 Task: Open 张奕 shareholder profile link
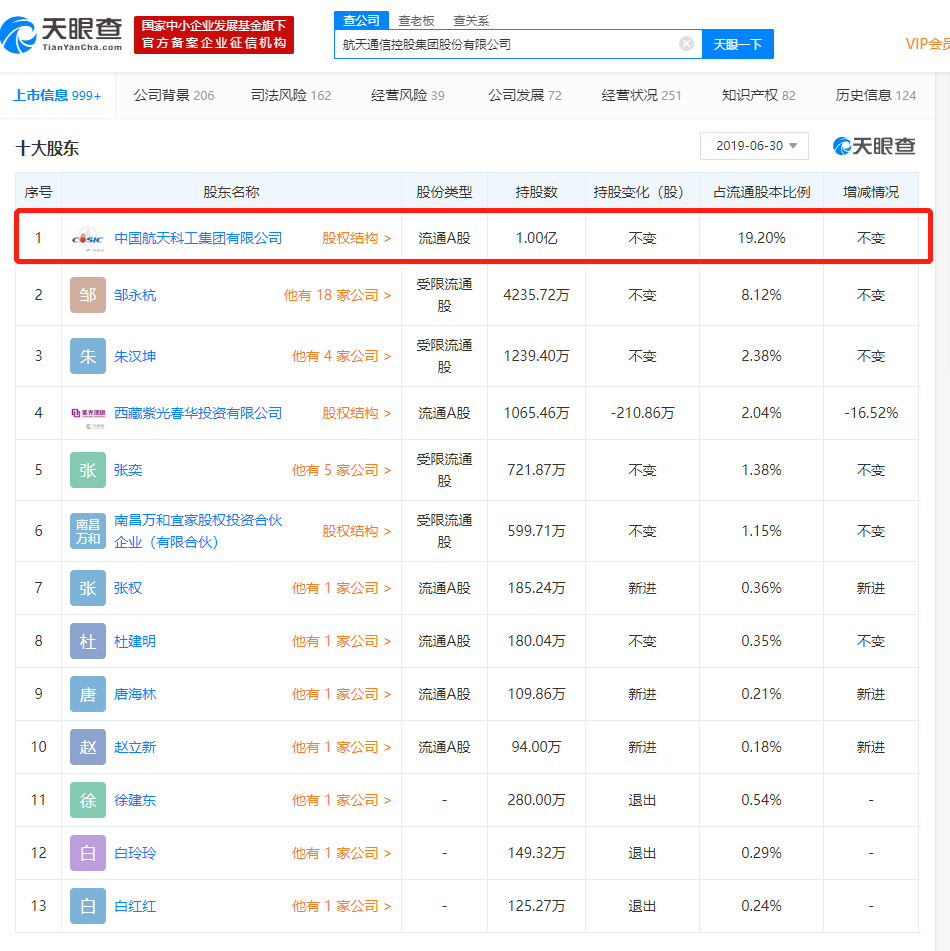[128, 470]
